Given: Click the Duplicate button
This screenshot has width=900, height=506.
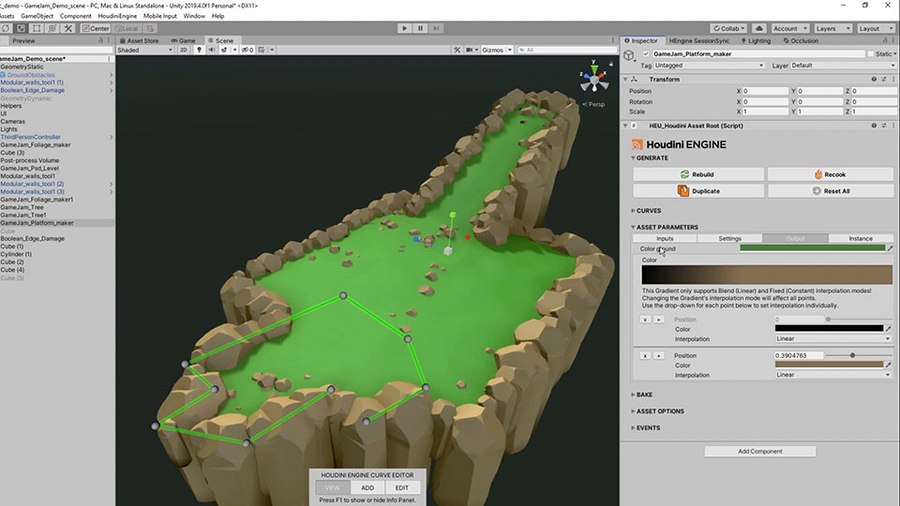Looking at the screenshot, I should click(699, 191).
